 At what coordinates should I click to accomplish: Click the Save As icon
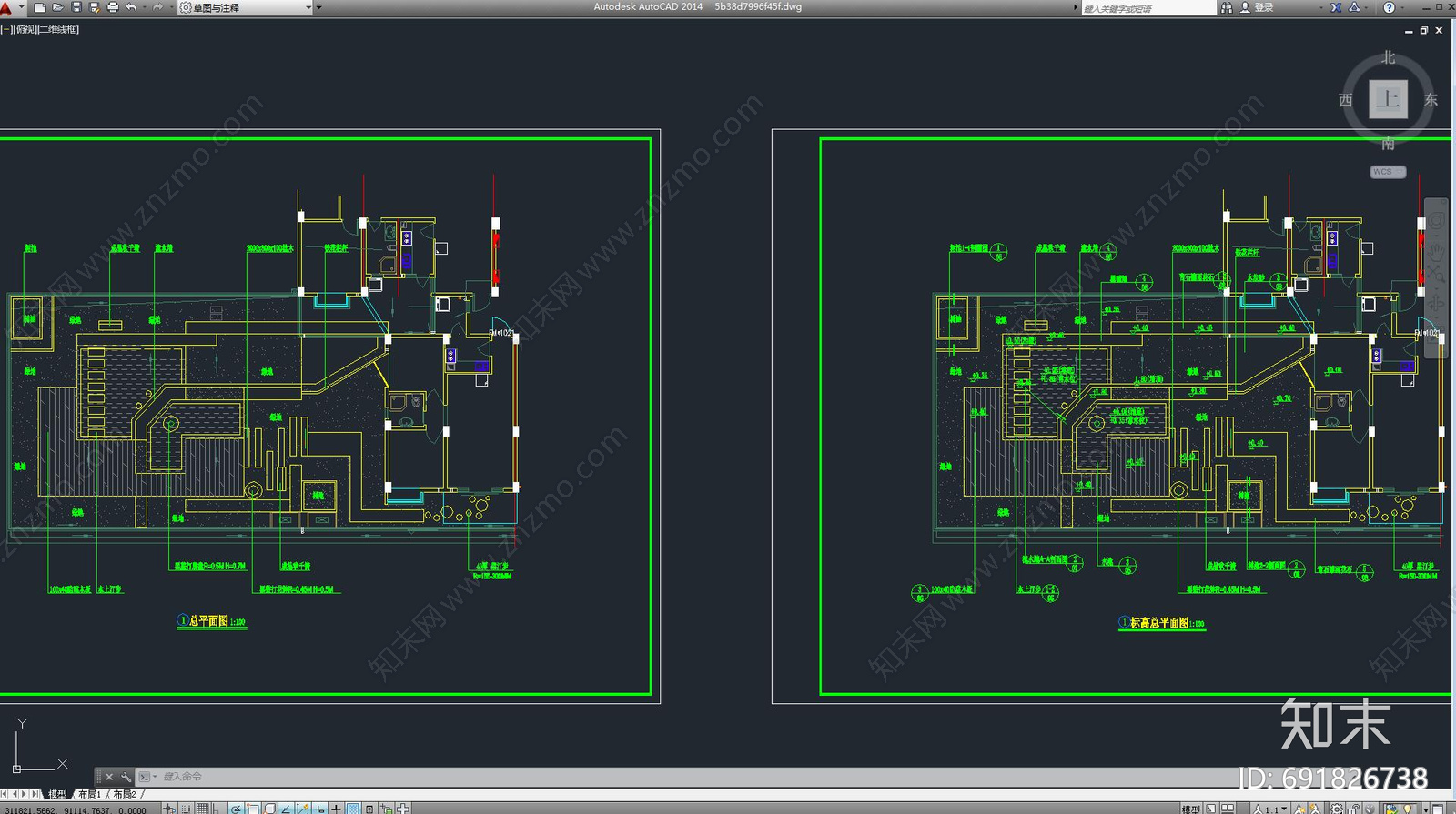[95, 7]
